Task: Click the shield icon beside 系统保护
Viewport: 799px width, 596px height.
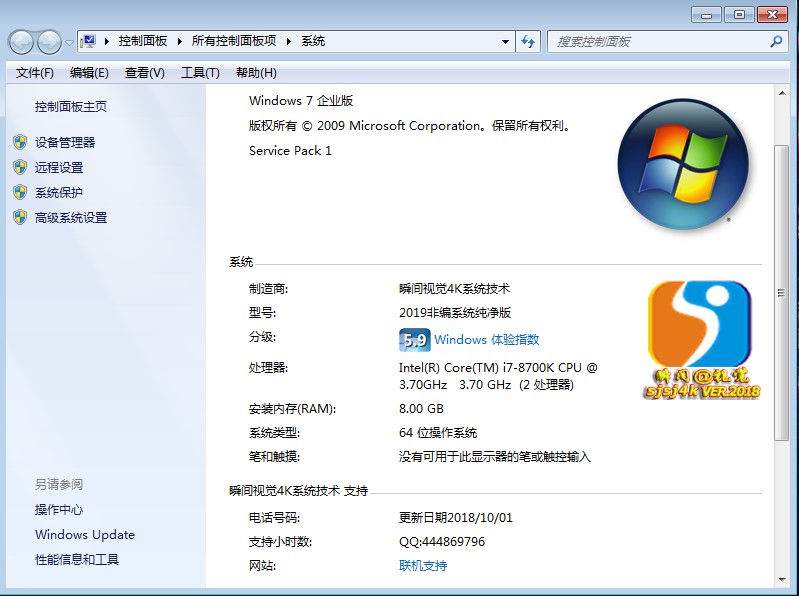Action: pyautogui.click(x=20, y=192)
